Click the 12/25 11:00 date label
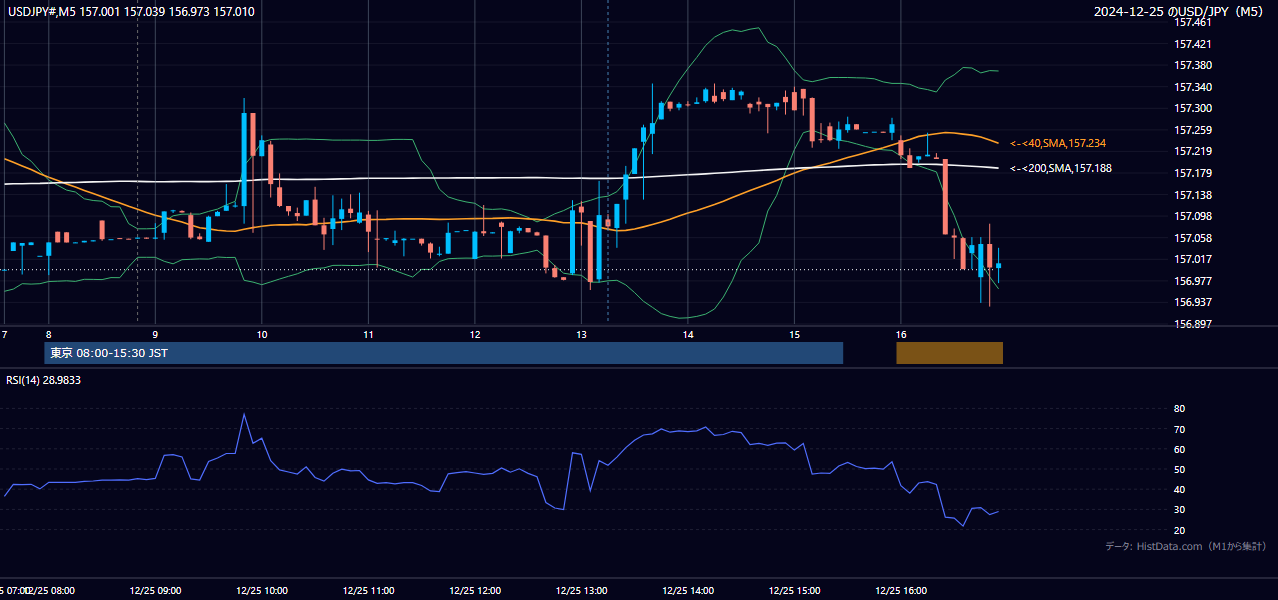Viewport: 1278px width, 600px height. point(368,590)
